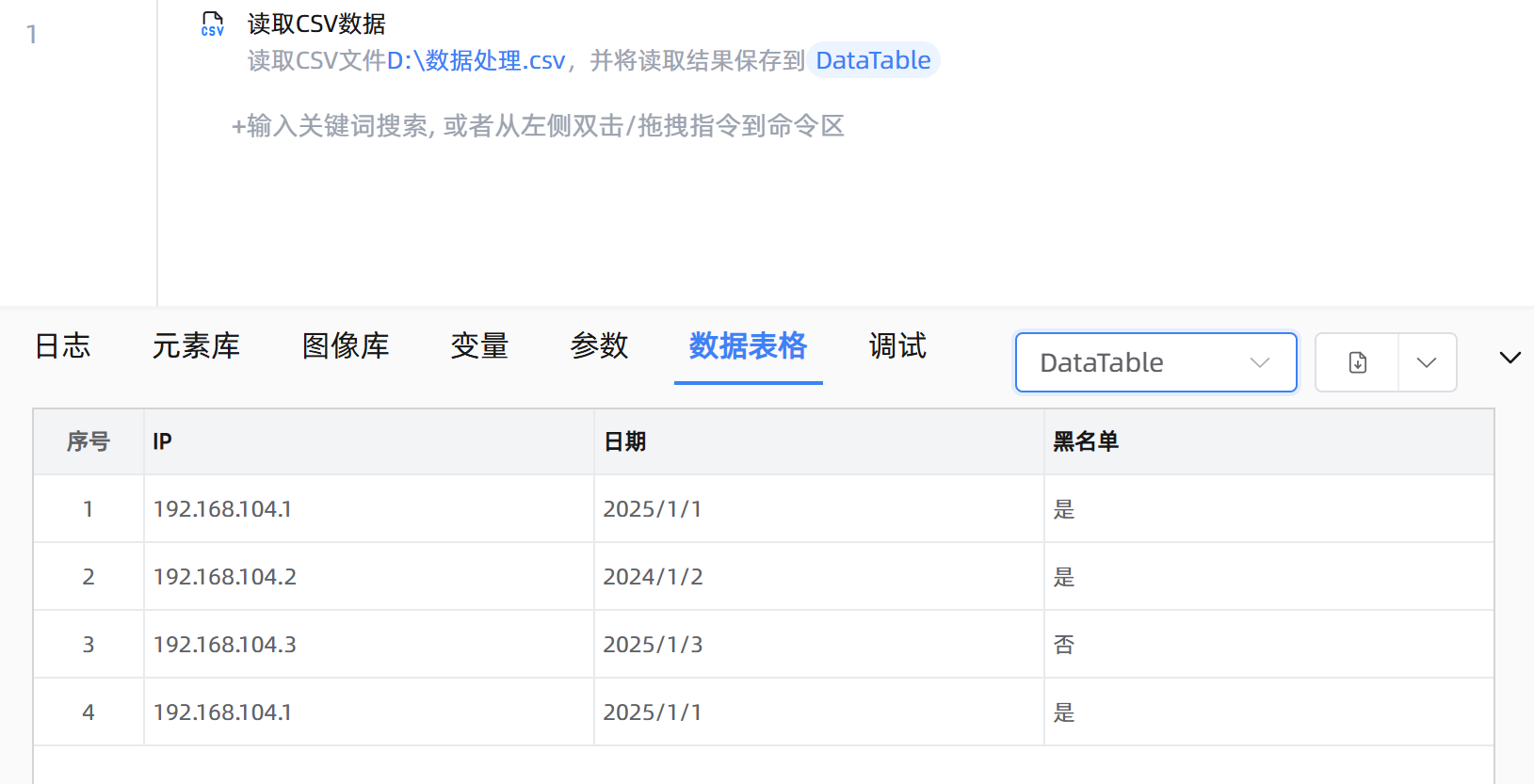Click the DataTable variable in the command
Image resolution: width=1534 pixels, height=784 pixels.
873,60
